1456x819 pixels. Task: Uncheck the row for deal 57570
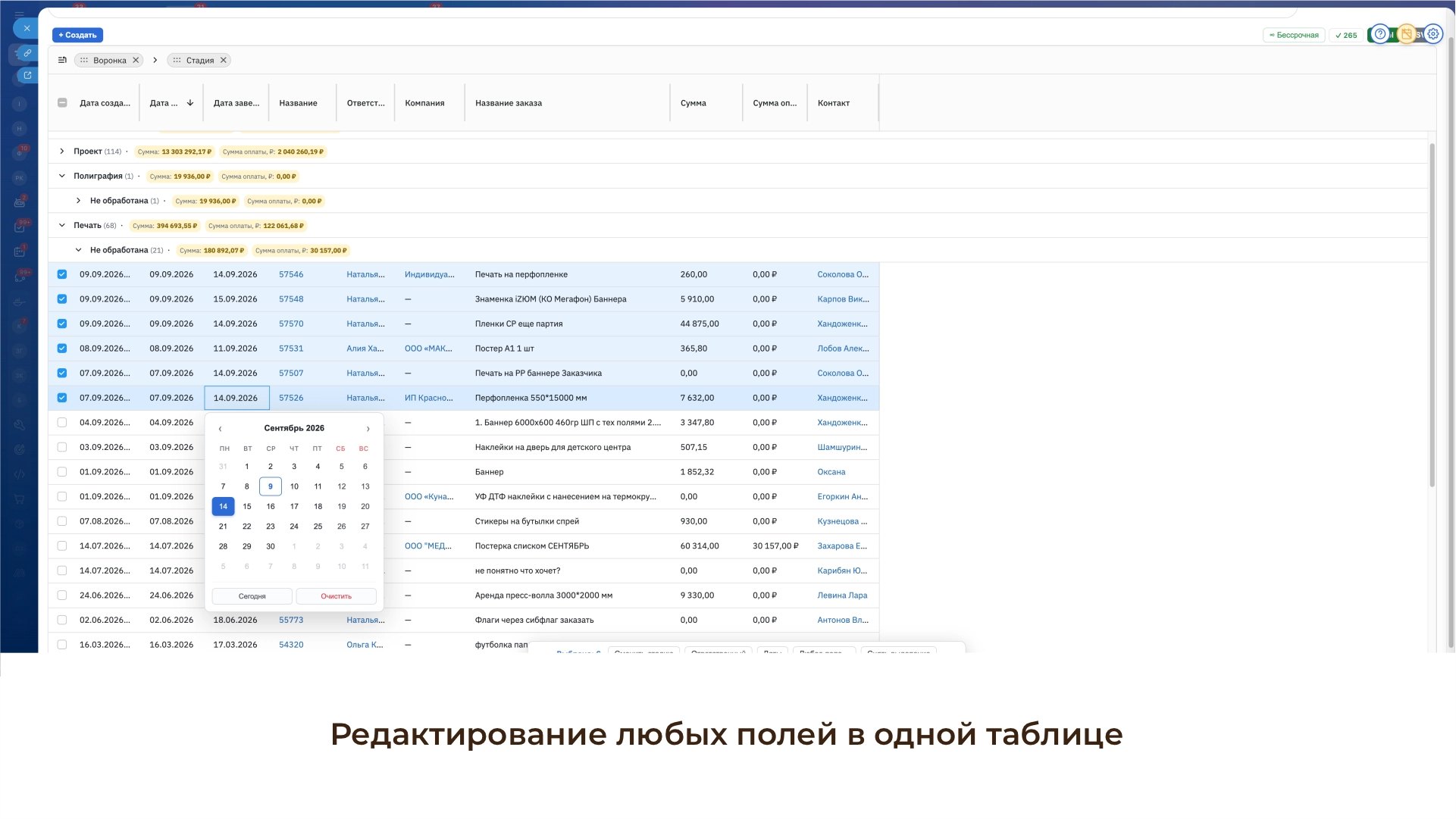[62, 324]
